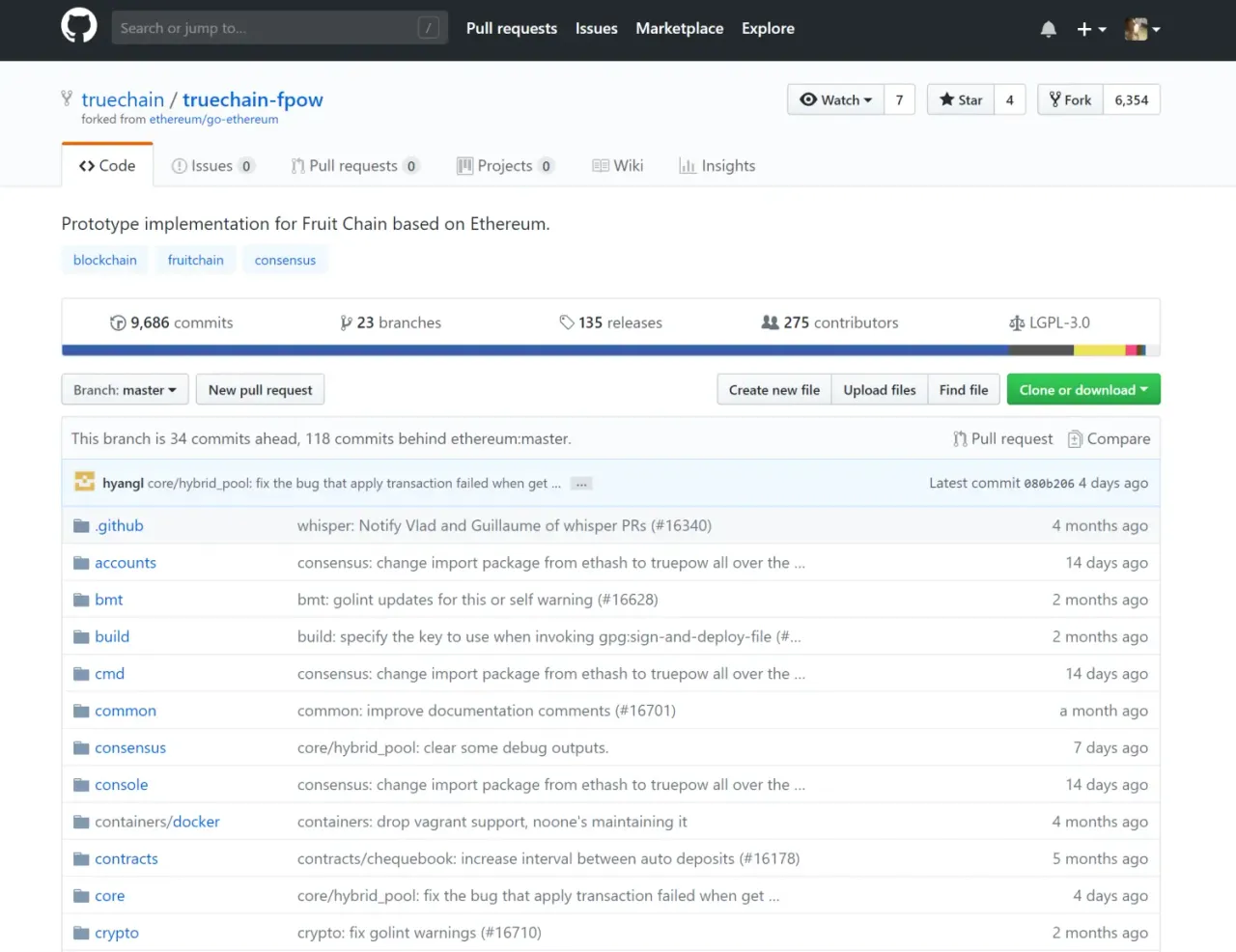The height and width of the screenshot is (952, 1236).
Task: Click the cmd folder icon
Action: [x=81, y=674]
